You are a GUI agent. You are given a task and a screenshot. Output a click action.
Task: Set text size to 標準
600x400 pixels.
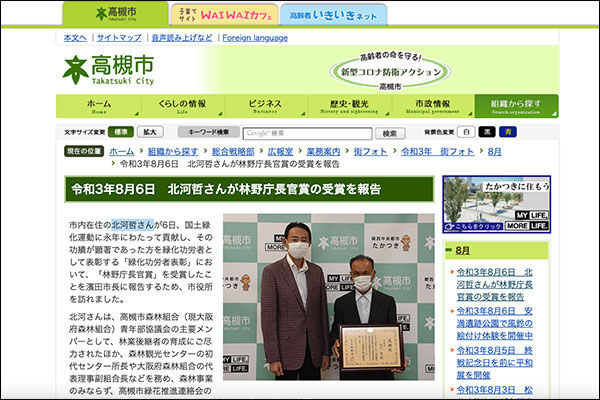pyautogui.click(x=121, y=132)
